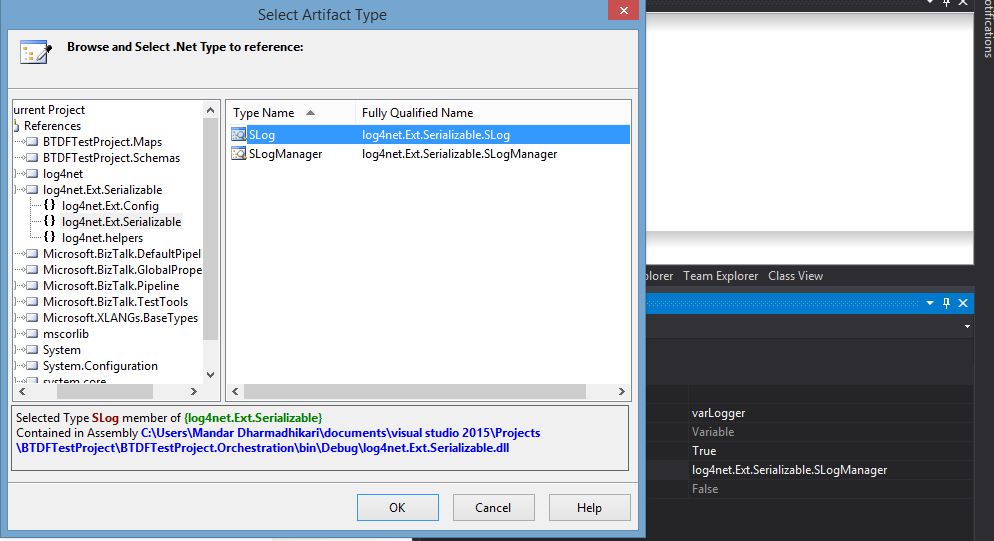Screen dimensions: 994x541
Task: Click the log4net assembly icon
Action: pos(32,174)
